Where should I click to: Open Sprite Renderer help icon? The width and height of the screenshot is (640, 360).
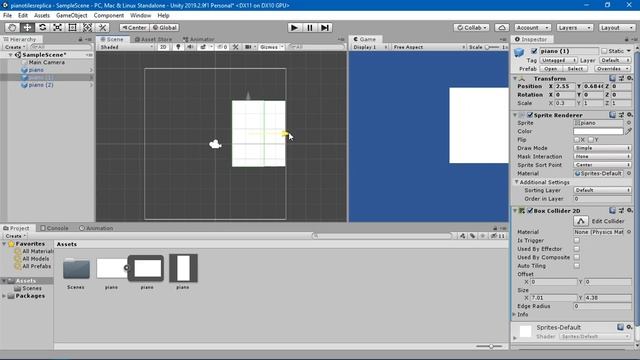612,115
